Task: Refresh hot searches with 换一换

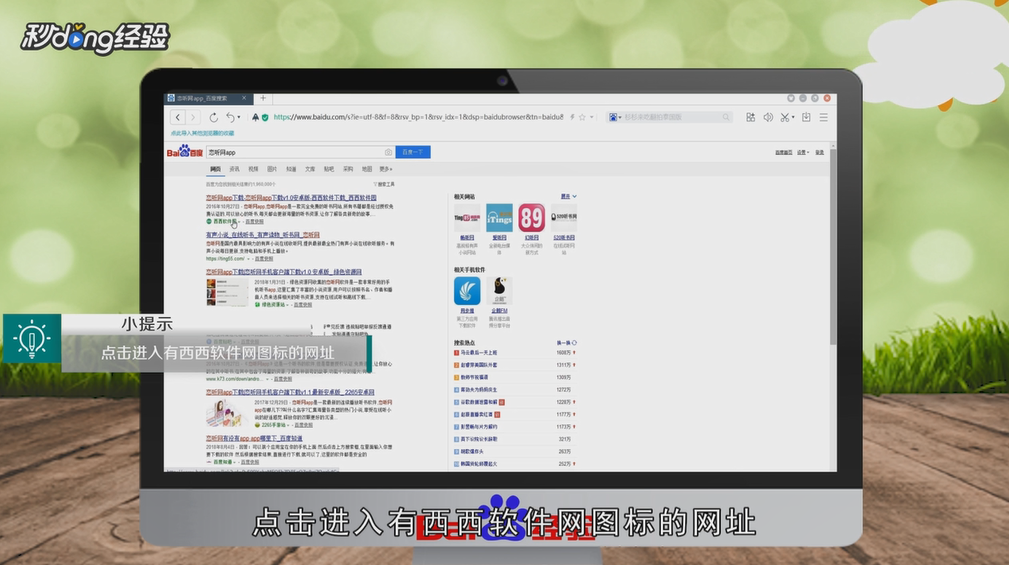Action: coord(567,343)
